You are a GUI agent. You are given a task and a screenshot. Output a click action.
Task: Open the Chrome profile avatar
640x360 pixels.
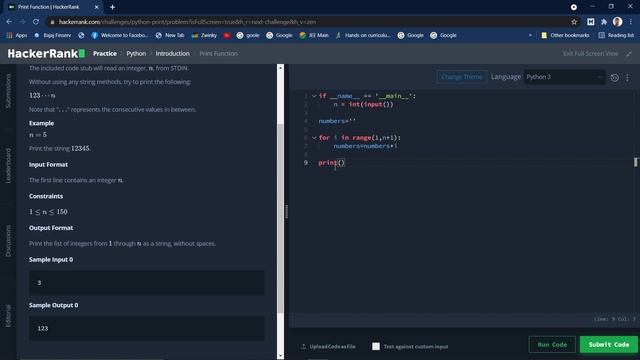617,22
